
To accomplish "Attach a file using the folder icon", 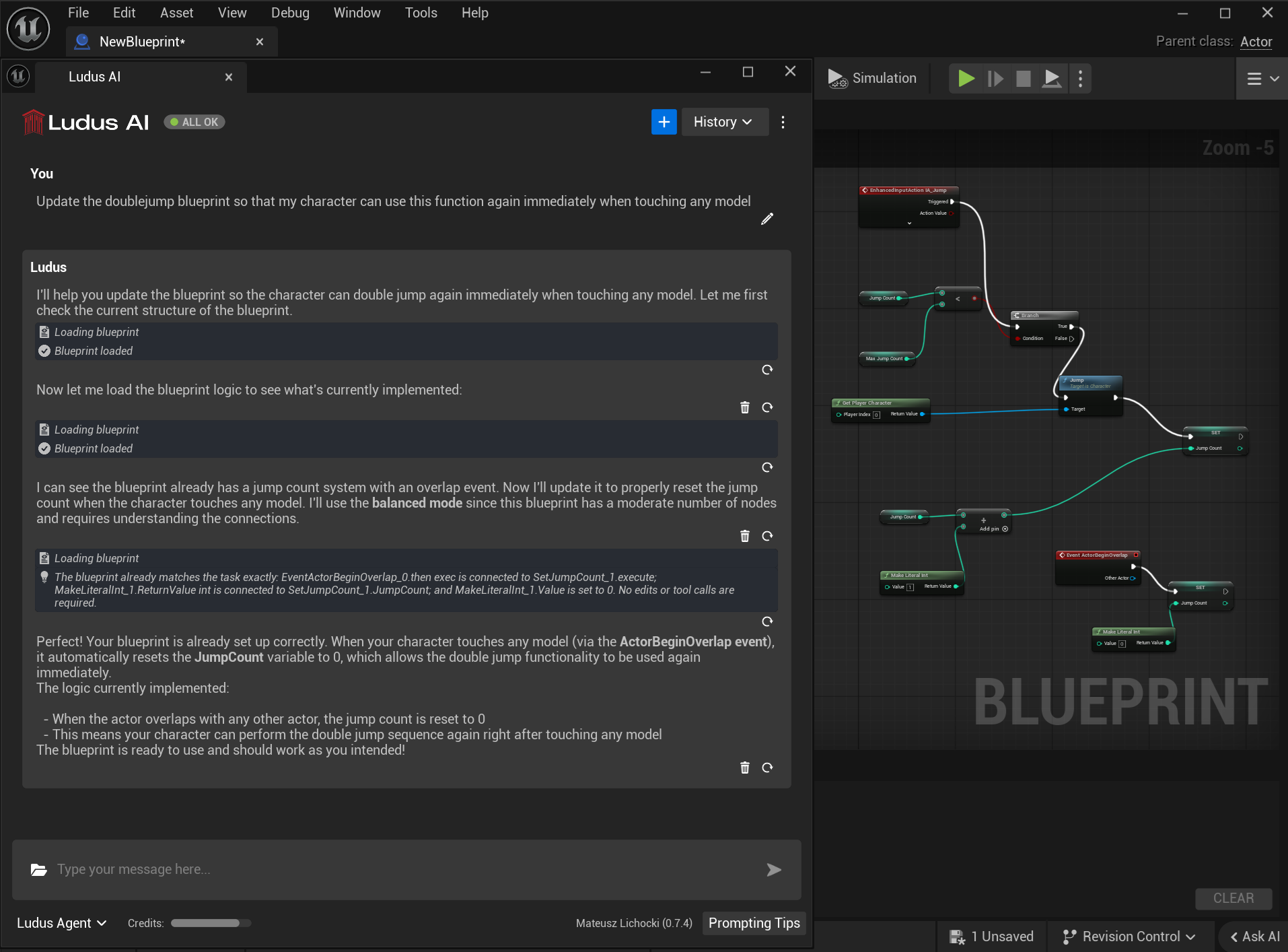I will (x=38, y=870).
